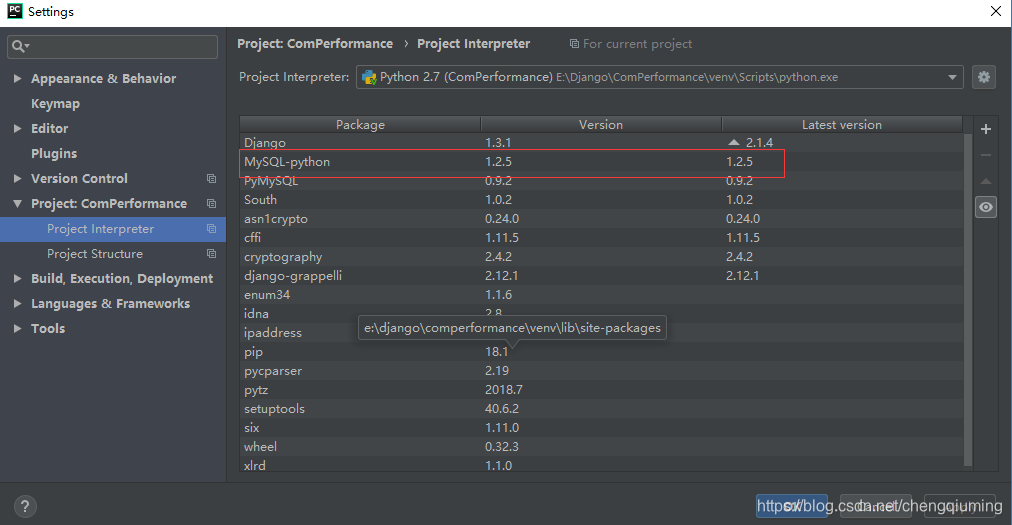The width and height of the screenshot is (1012, 525).
Task: Toggle the show early releases eye icon
Action: click(986, 207)
